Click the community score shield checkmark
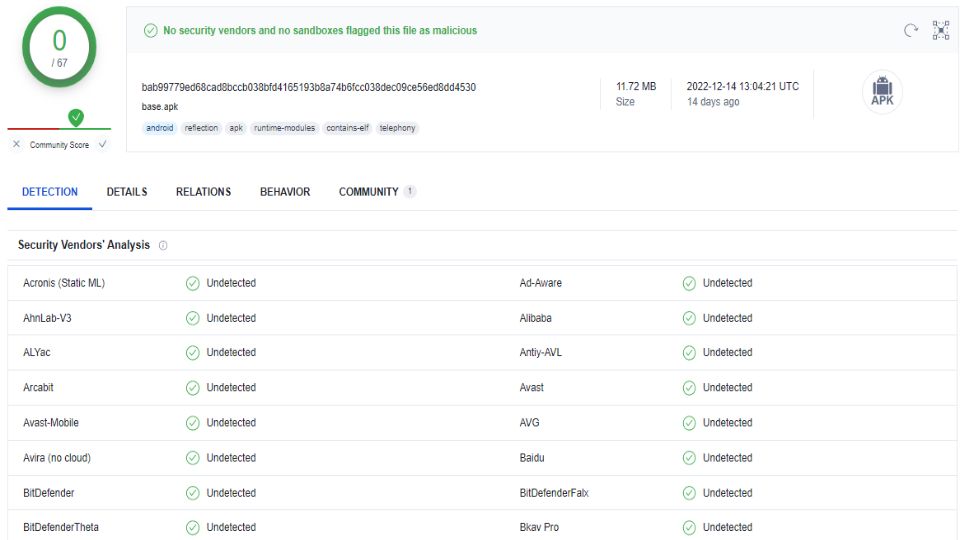Image resolution: width=960 pixels, height=540 pixels. pyautogui.click(x=76, y=117)
